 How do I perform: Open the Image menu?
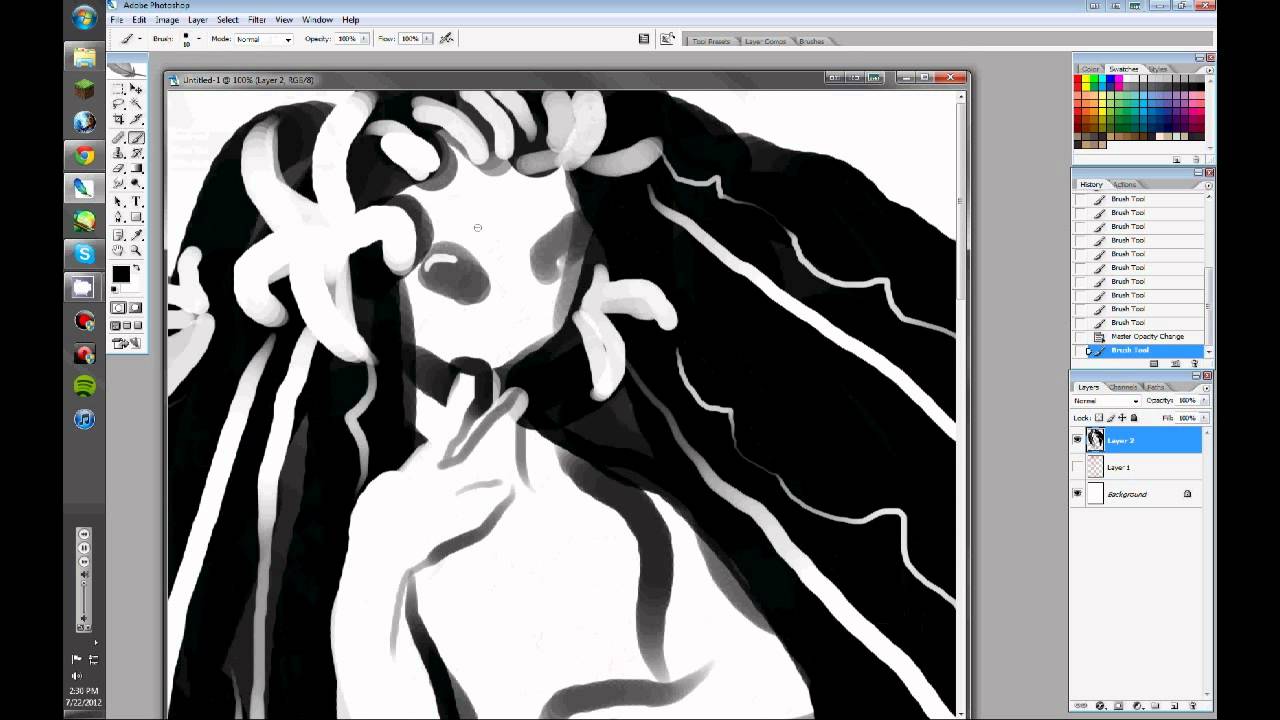[167, 20]
